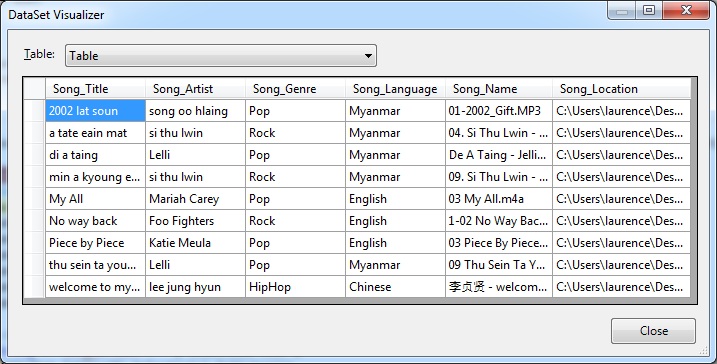Click the 'Katie Meula' artist cell

pos(195,242)
